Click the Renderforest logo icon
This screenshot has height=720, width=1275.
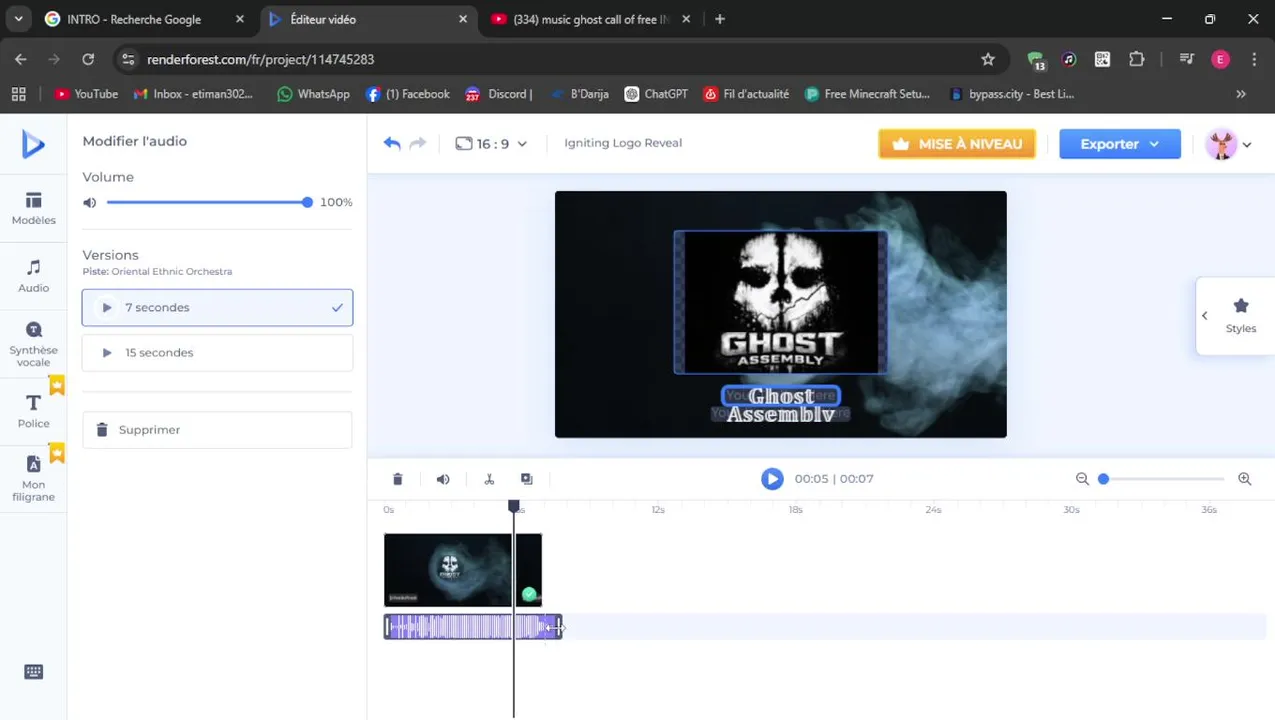click(x=33, y=144)
